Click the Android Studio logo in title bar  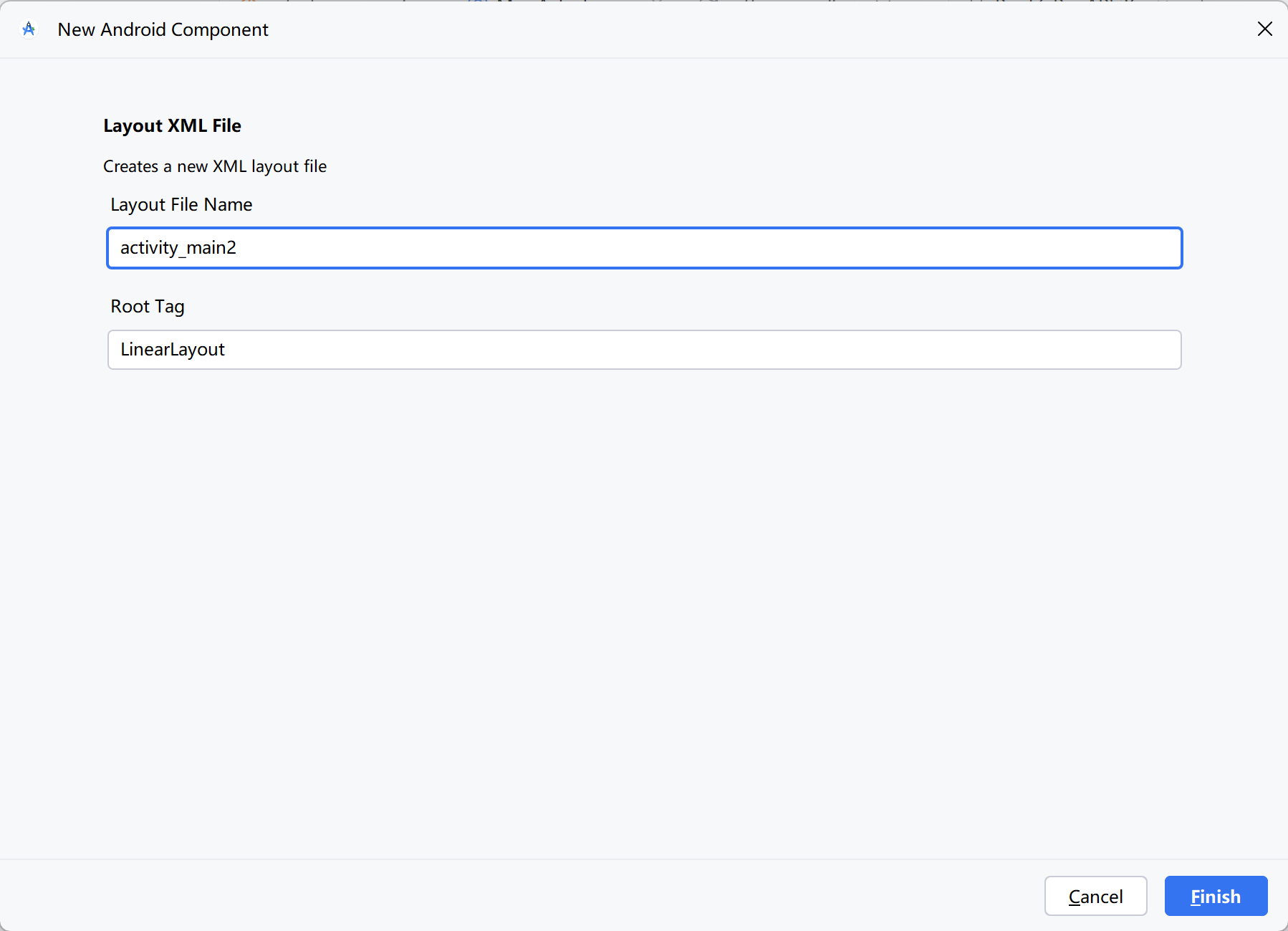coord(29,29)
